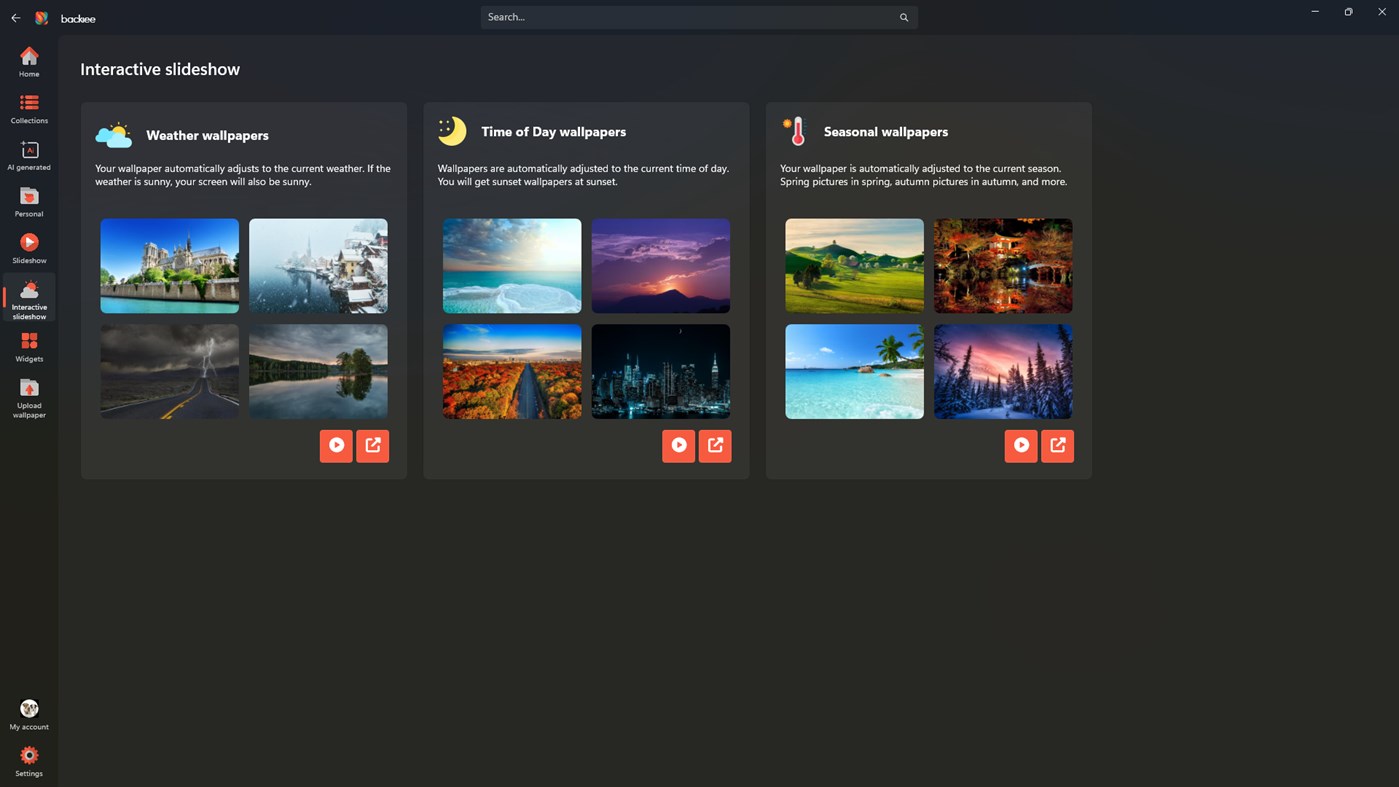Open daytime ocean beach thumbnail
The image size is (1399, 787).
[x=512, y=266]
